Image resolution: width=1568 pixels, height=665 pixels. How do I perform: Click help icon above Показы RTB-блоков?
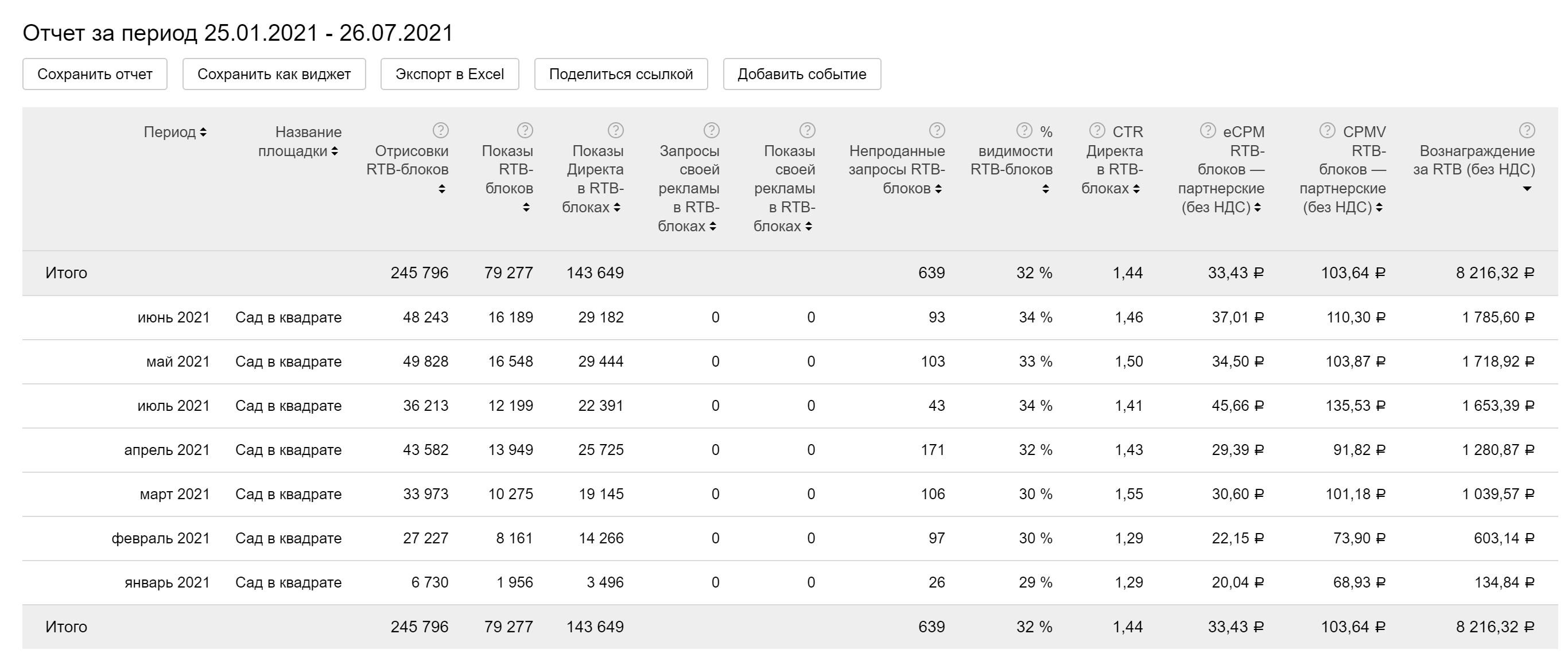click(x=525, y=130)
